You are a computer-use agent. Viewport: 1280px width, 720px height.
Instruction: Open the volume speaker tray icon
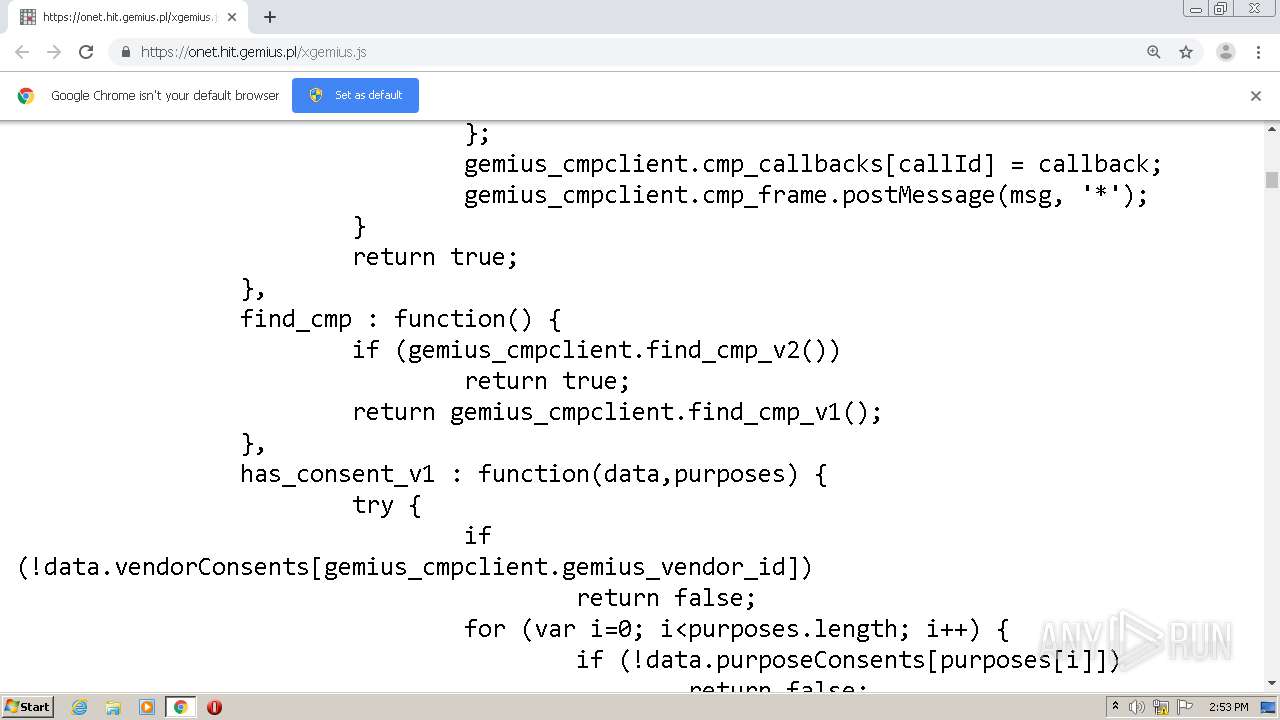[1137, 707]
